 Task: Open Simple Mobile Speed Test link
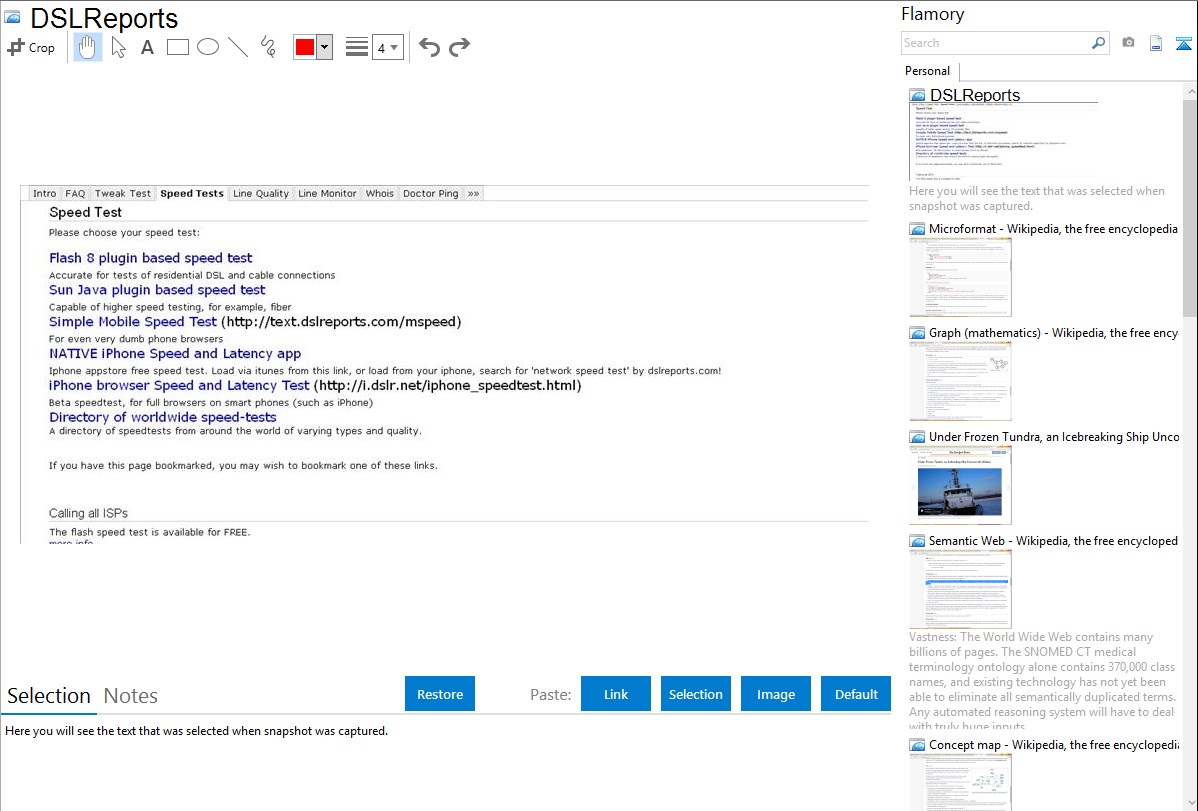coord(133,322)
